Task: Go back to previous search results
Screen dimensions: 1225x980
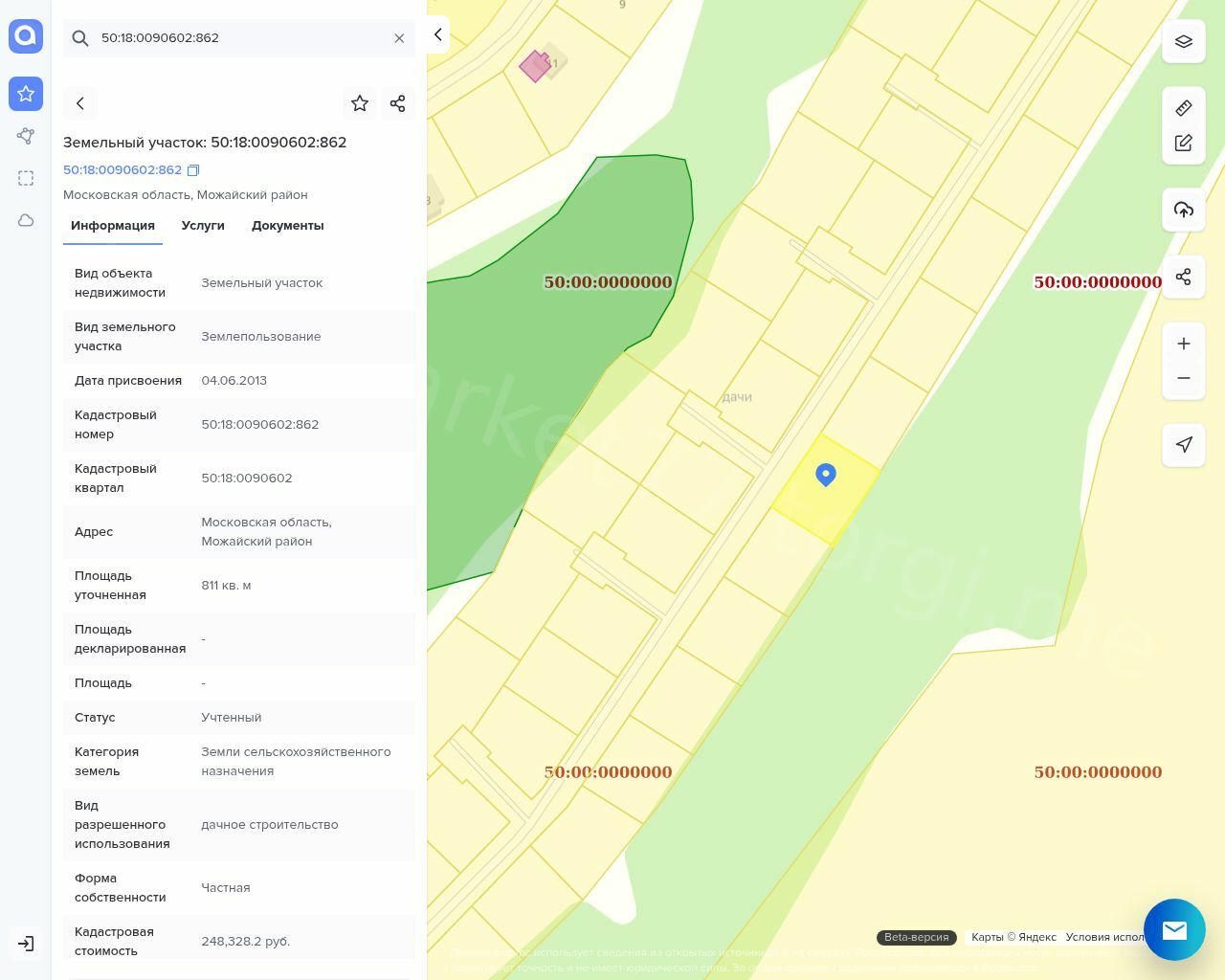Action: click(80, 103)
